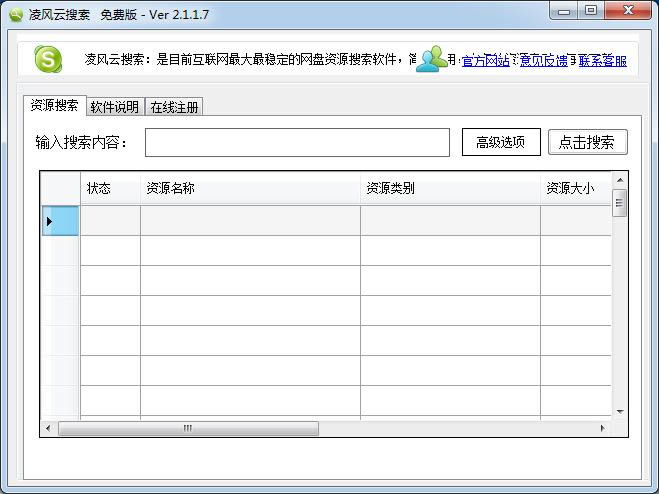Click the horizontal scrollbar thumb
The height and width of the screenshot is (494, 659).
tap(188, 428)
